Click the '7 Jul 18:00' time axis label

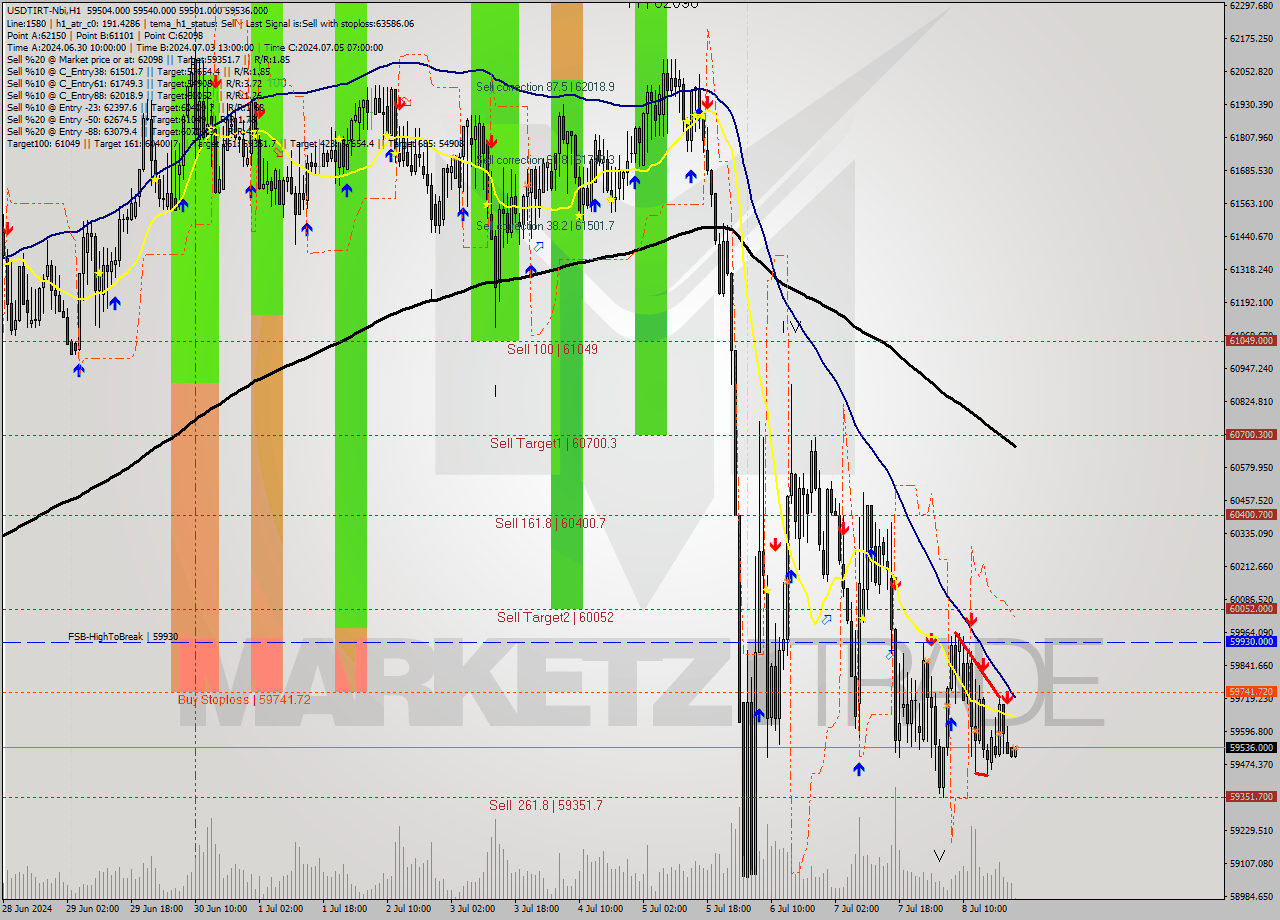coord(921,909)
